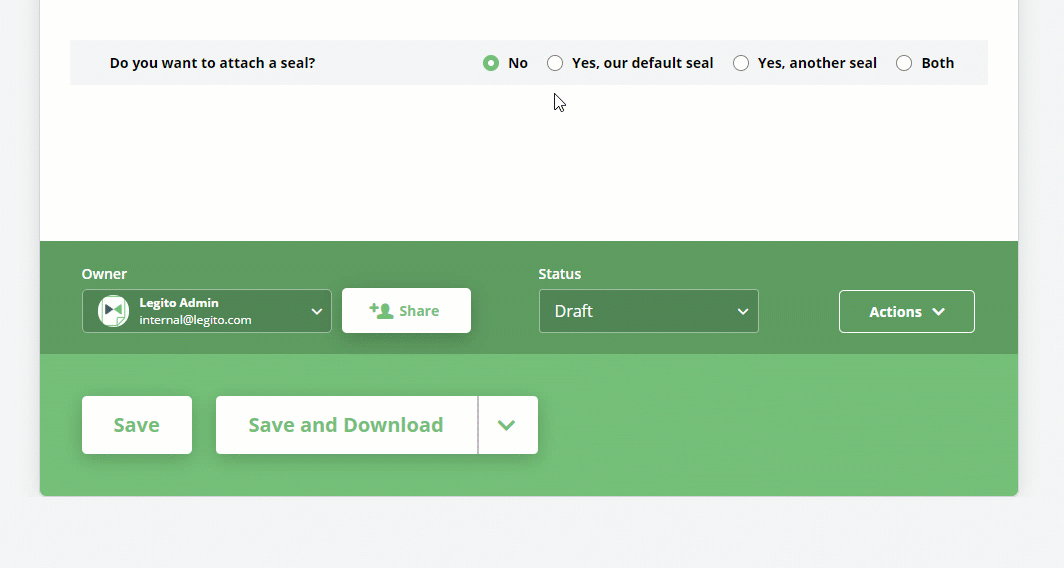Open the Status dropdown set to Draft
This screenshot has width=1064, height=568.
click(649, 311)
